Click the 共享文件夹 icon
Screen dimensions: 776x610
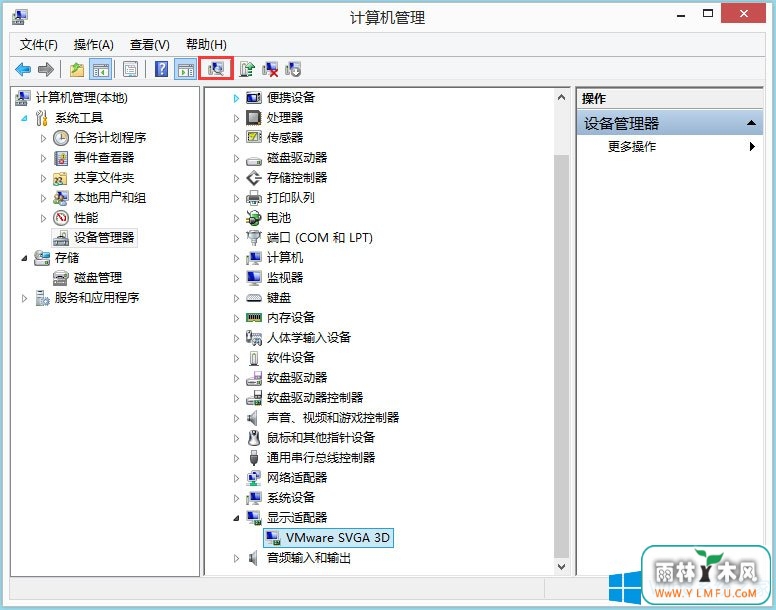coord(60,178)
